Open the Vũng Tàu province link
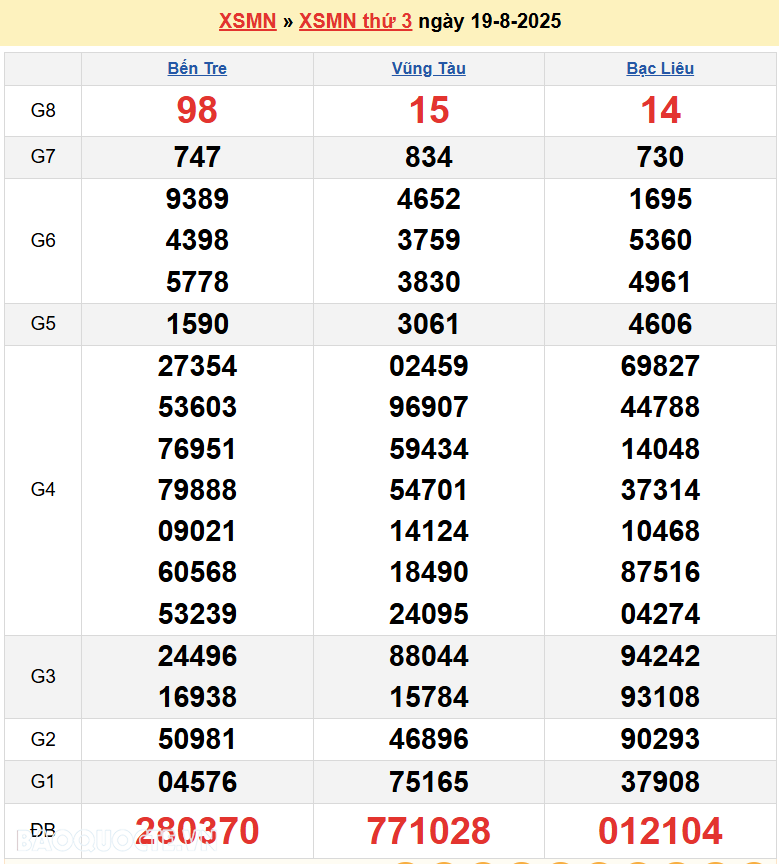The image size is (779, 864). click(x=428, y=69)
